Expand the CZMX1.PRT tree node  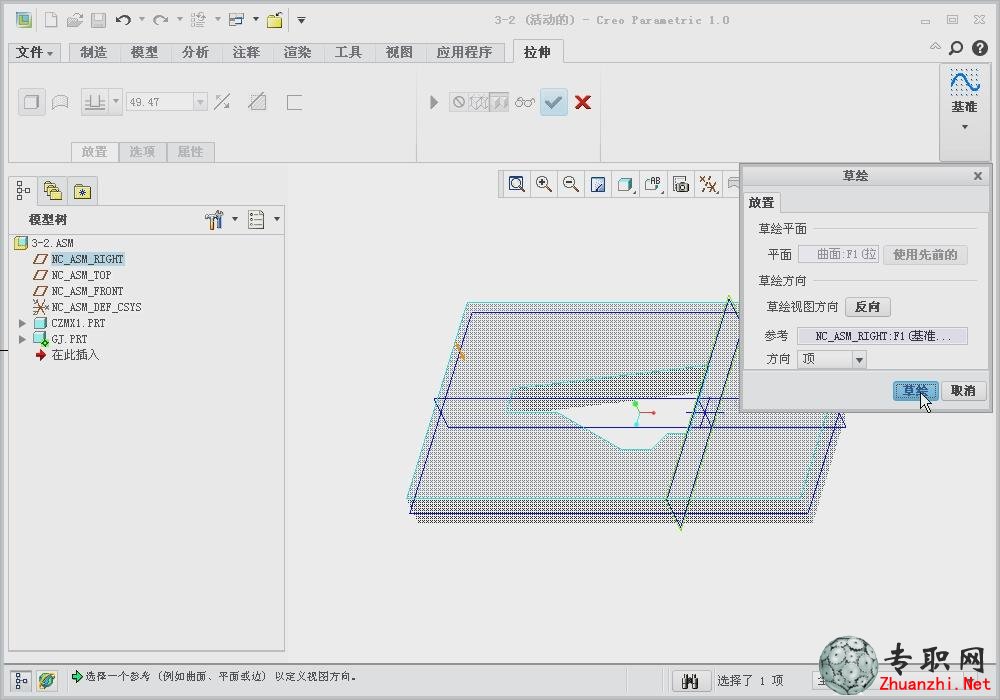tap(22, 323)
